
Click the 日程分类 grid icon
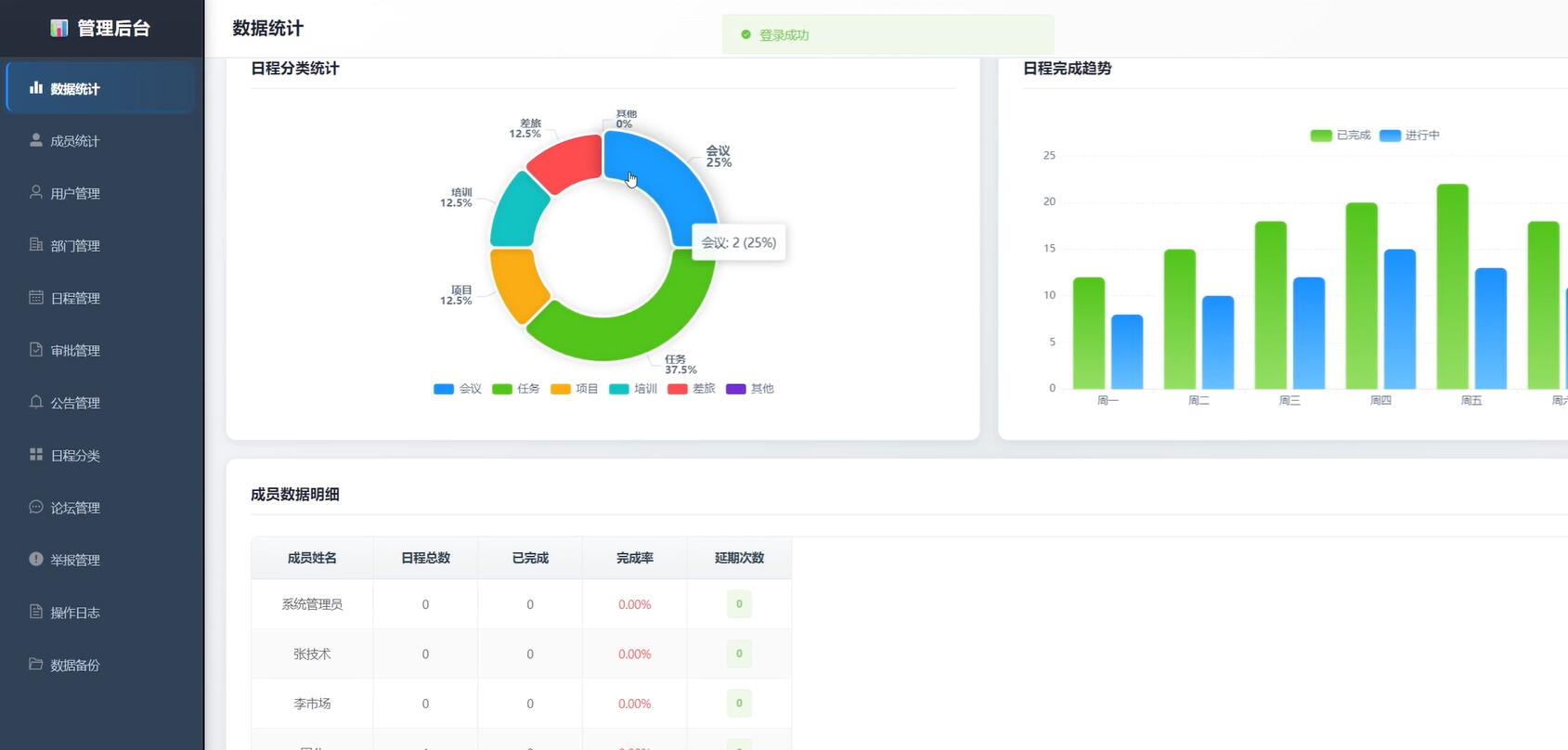[x=36, y=455]
